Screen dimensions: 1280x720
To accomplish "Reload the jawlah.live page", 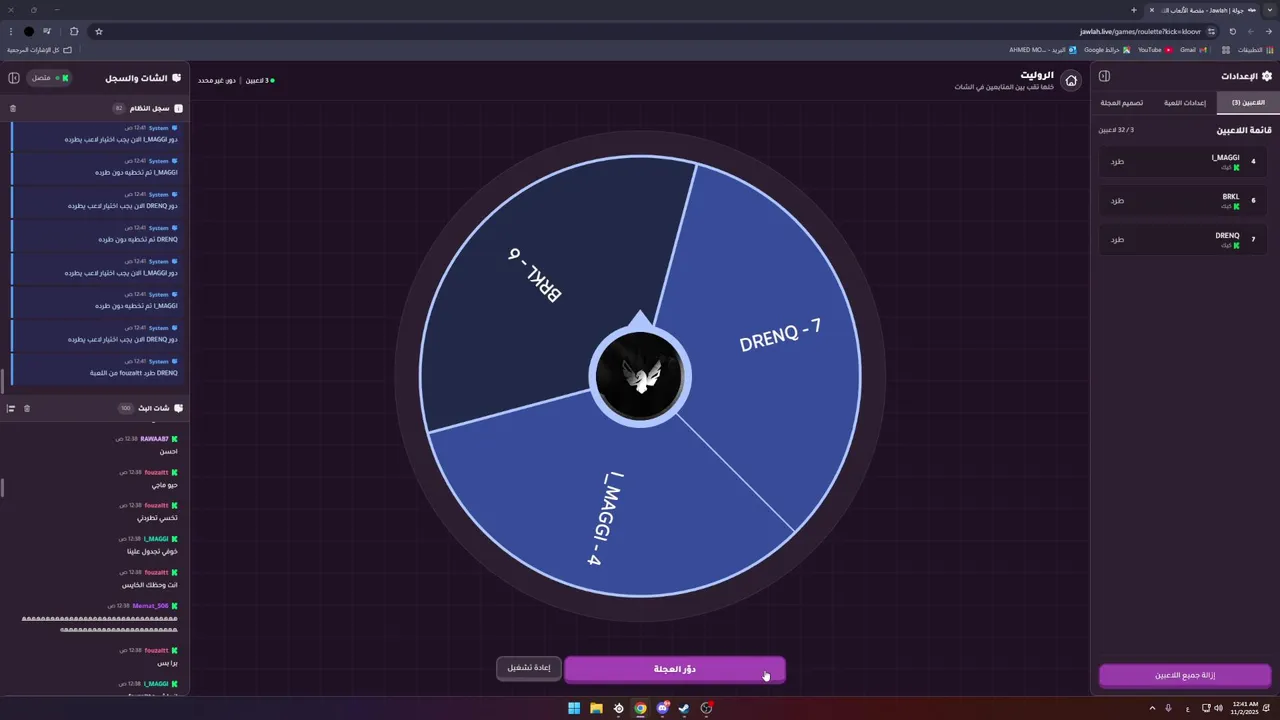I will click(1232, 31).
